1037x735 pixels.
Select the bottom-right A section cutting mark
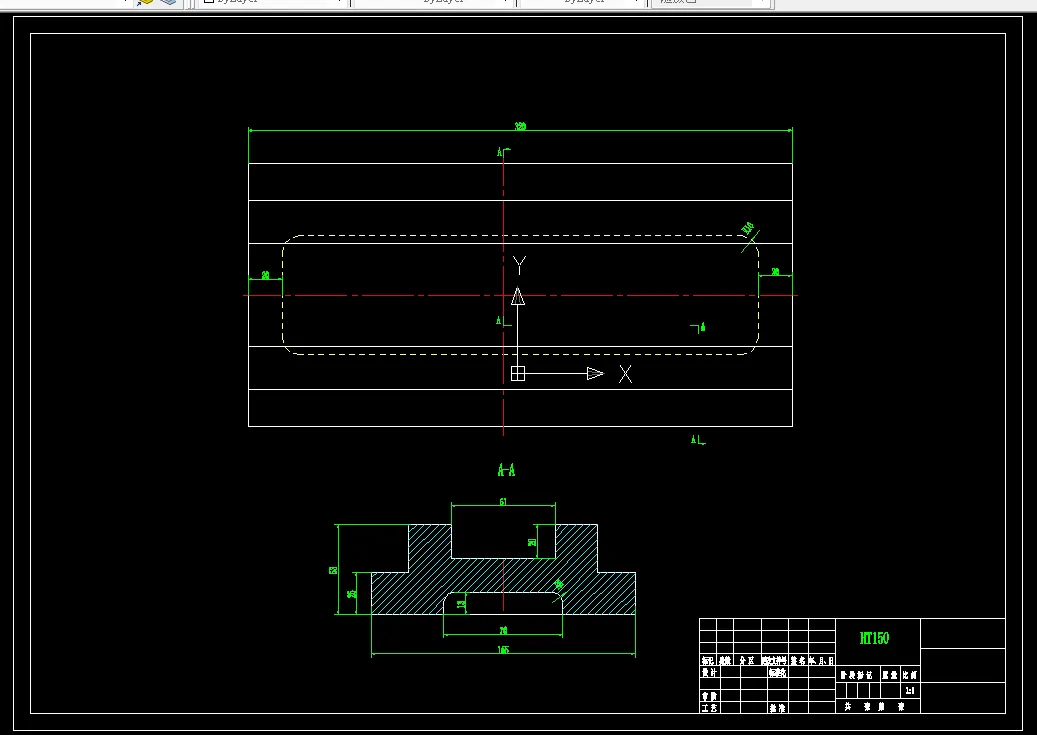tap(698, 440)
